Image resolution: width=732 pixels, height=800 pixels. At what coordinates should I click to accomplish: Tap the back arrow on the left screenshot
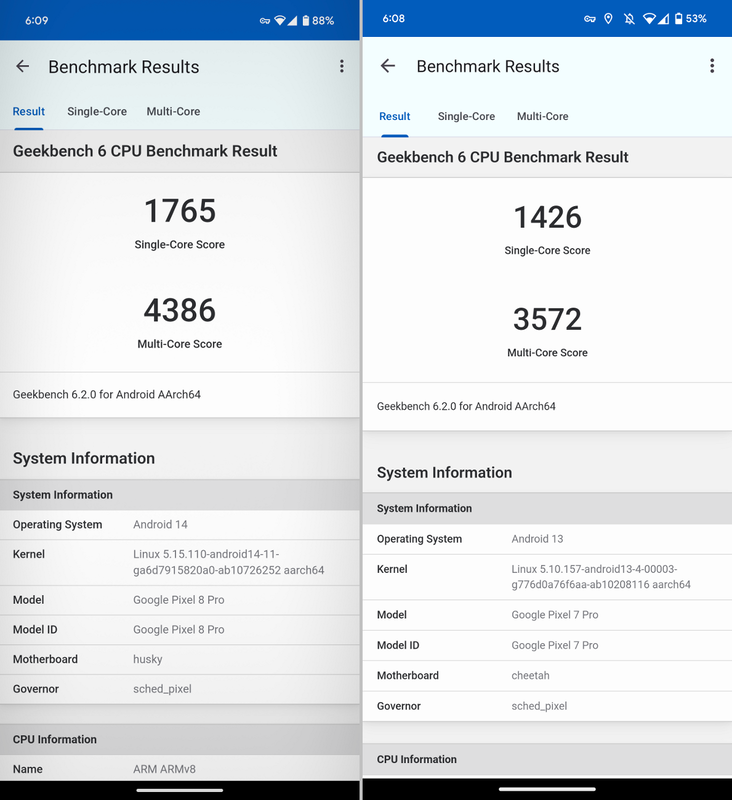[x=22, y=66]
